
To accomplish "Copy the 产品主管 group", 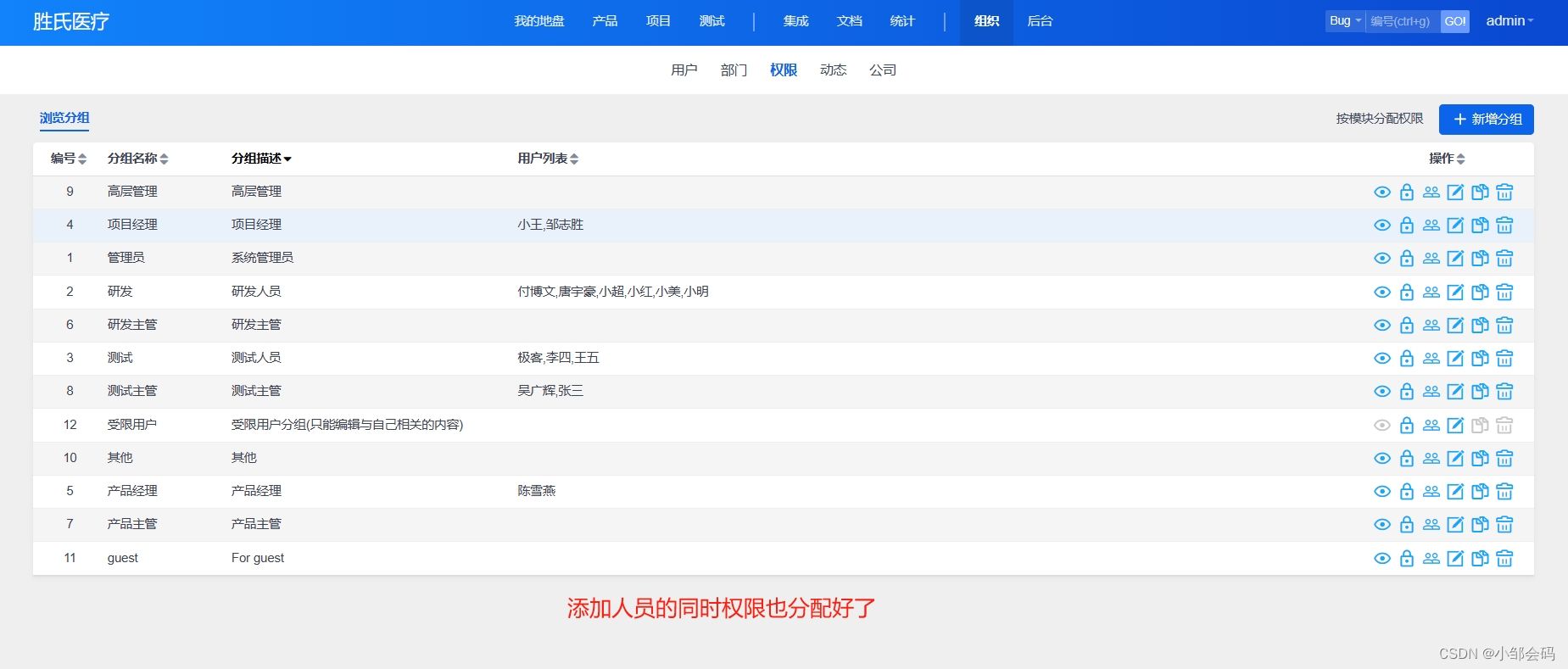I will pos(1480,525).
